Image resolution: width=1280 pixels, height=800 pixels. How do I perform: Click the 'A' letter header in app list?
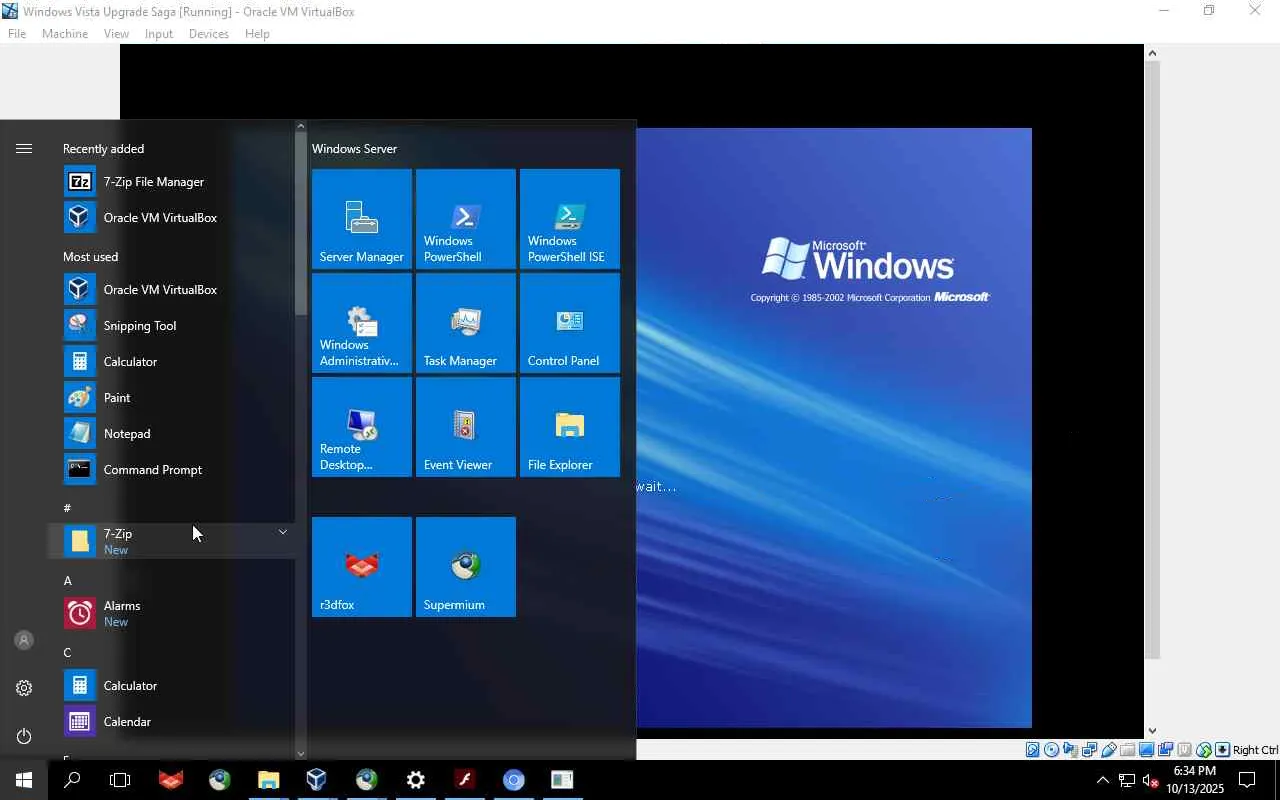pyautogui.click(x=68, y=581)
